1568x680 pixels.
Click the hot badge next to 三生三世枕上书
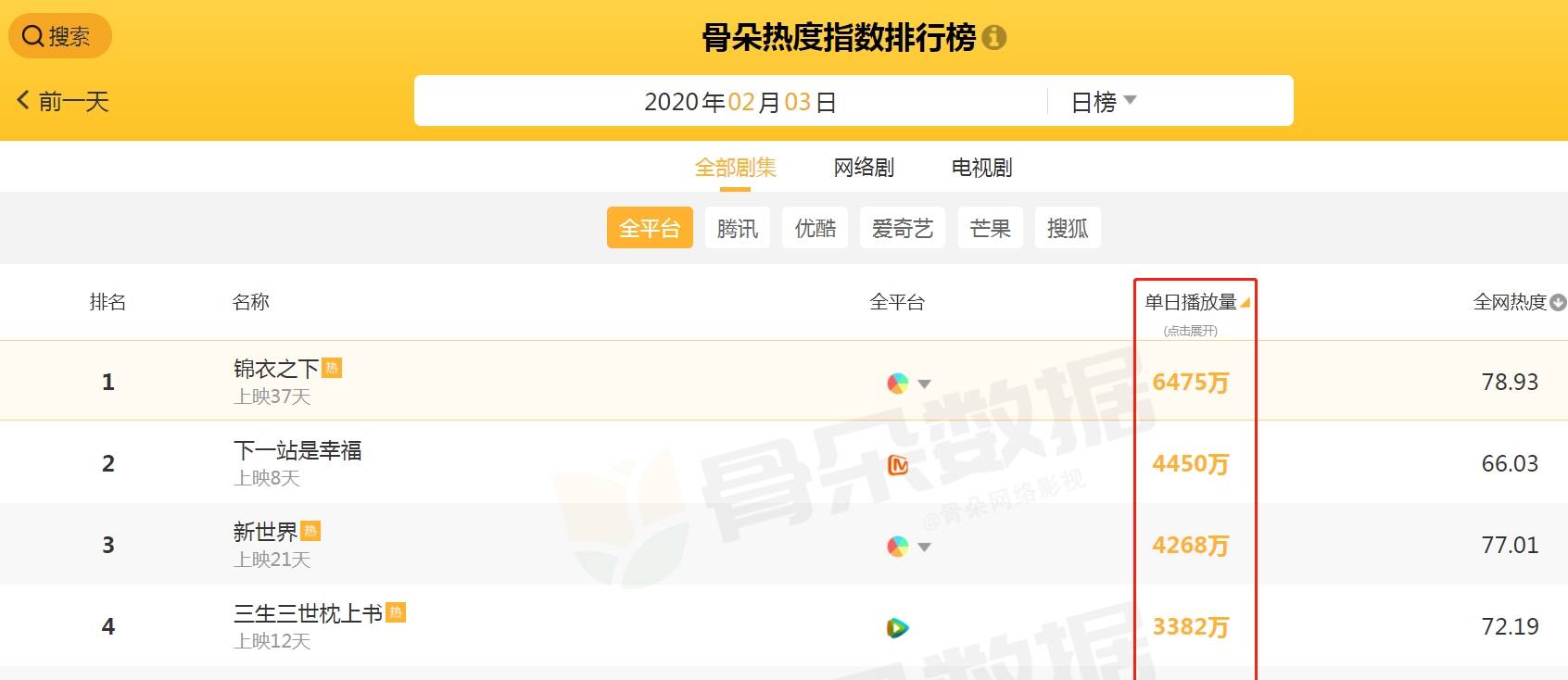(396, 612)
